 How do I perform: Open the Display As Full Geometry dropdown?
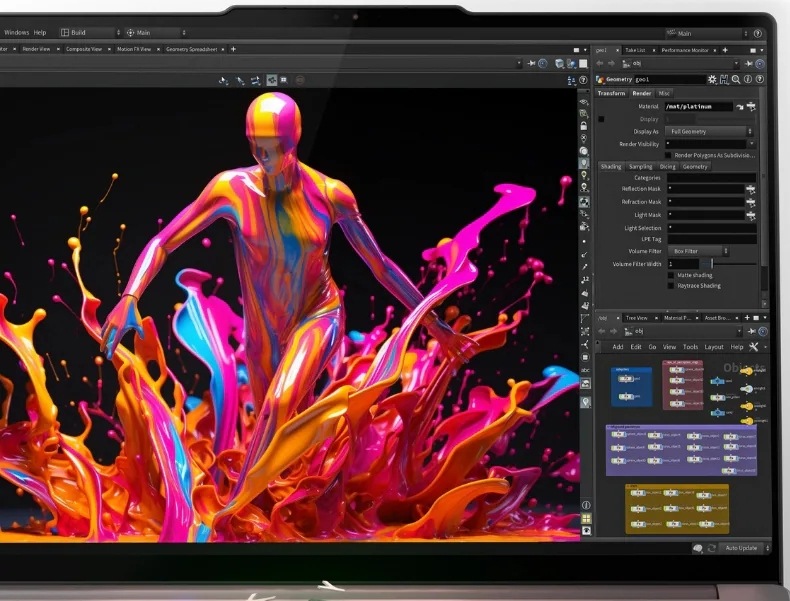tap(710, 131)
